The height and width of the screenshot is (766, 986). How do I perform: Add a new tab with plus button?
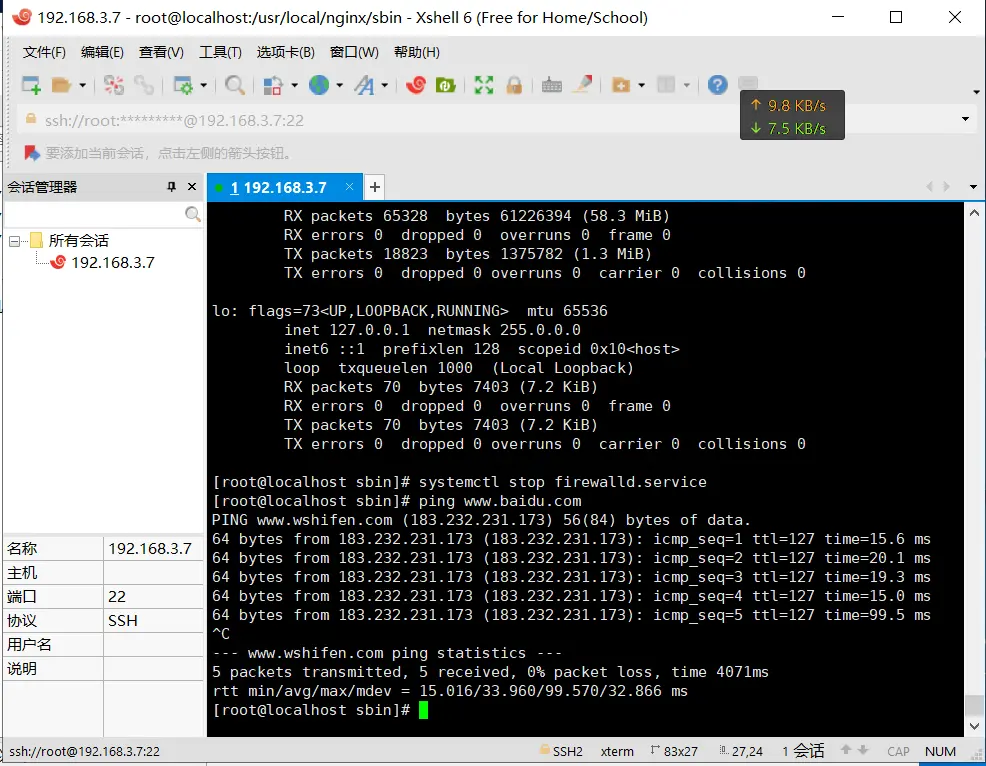pyautogui.click(x=375, y=187)
